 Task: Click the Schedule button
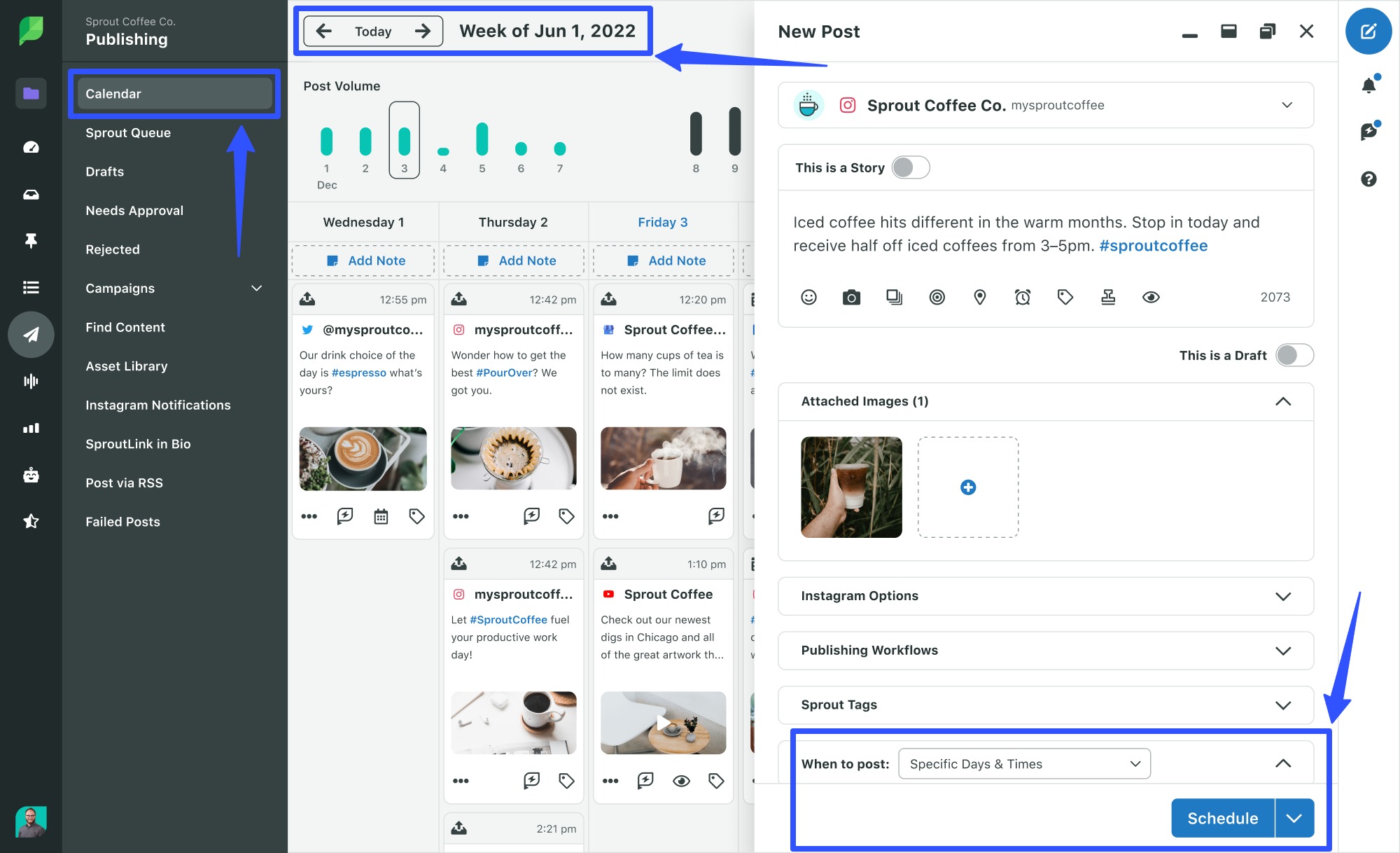pos(1221,818)
